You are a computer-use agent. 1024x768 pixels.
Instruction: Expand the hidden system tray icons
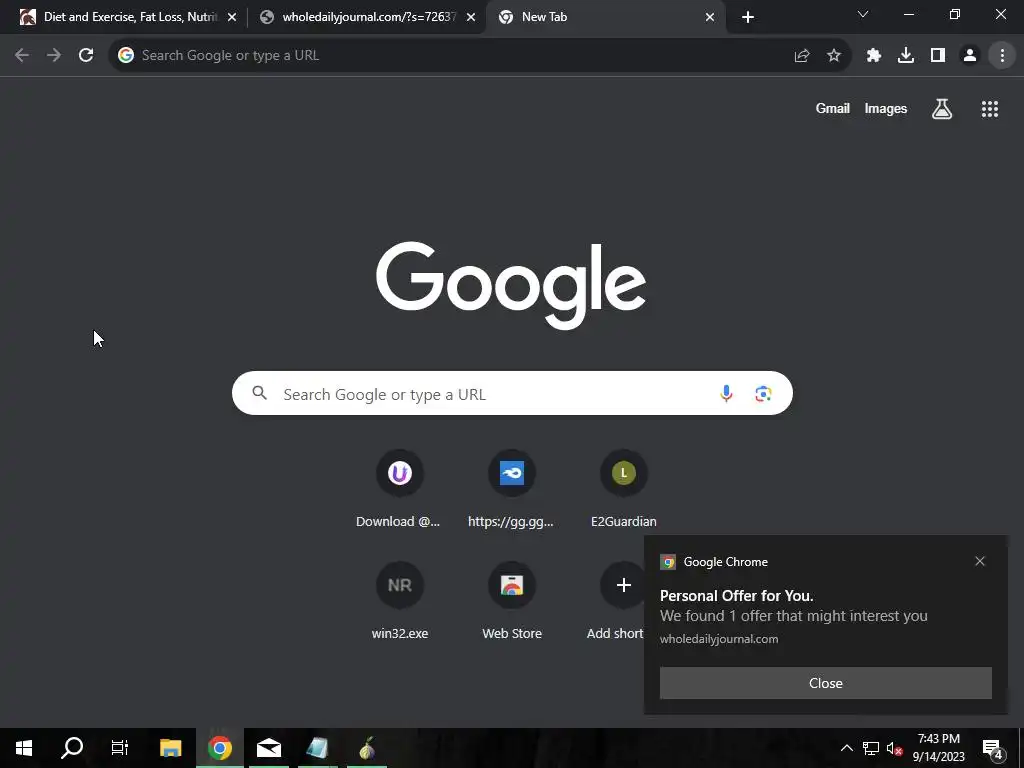click(846, 748)
